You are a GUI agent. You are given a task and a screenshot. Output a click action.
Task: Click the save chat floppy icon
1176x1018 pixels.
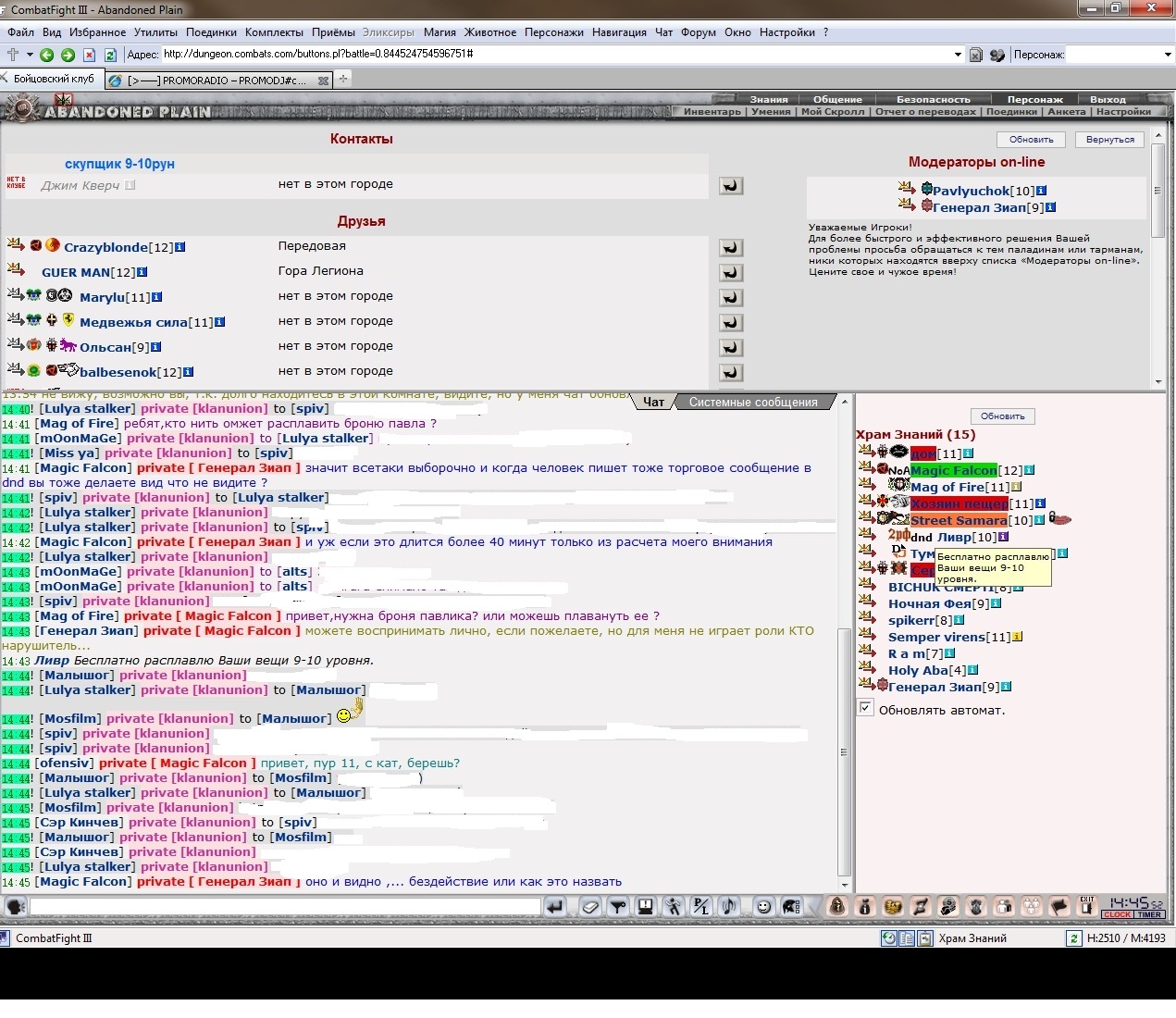coord(646,907)
